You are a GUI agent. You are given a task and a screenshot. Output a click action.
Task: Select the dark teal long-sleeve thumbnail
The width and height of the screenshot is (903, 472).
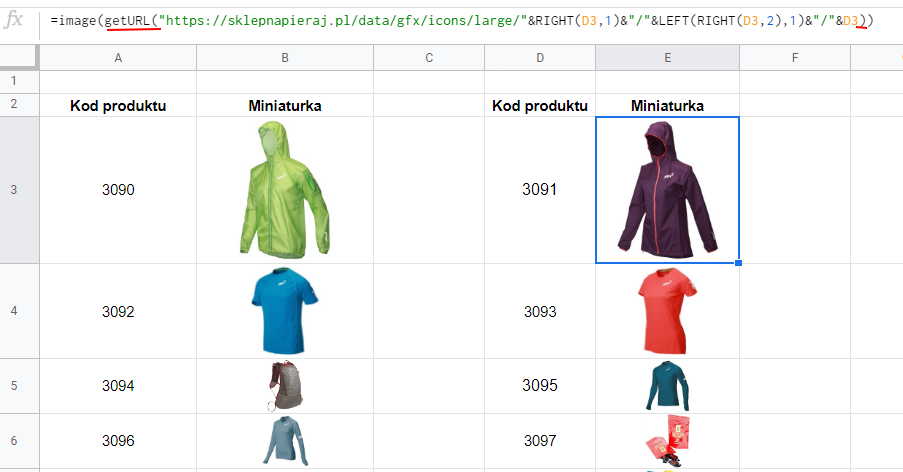pos(667,386)
